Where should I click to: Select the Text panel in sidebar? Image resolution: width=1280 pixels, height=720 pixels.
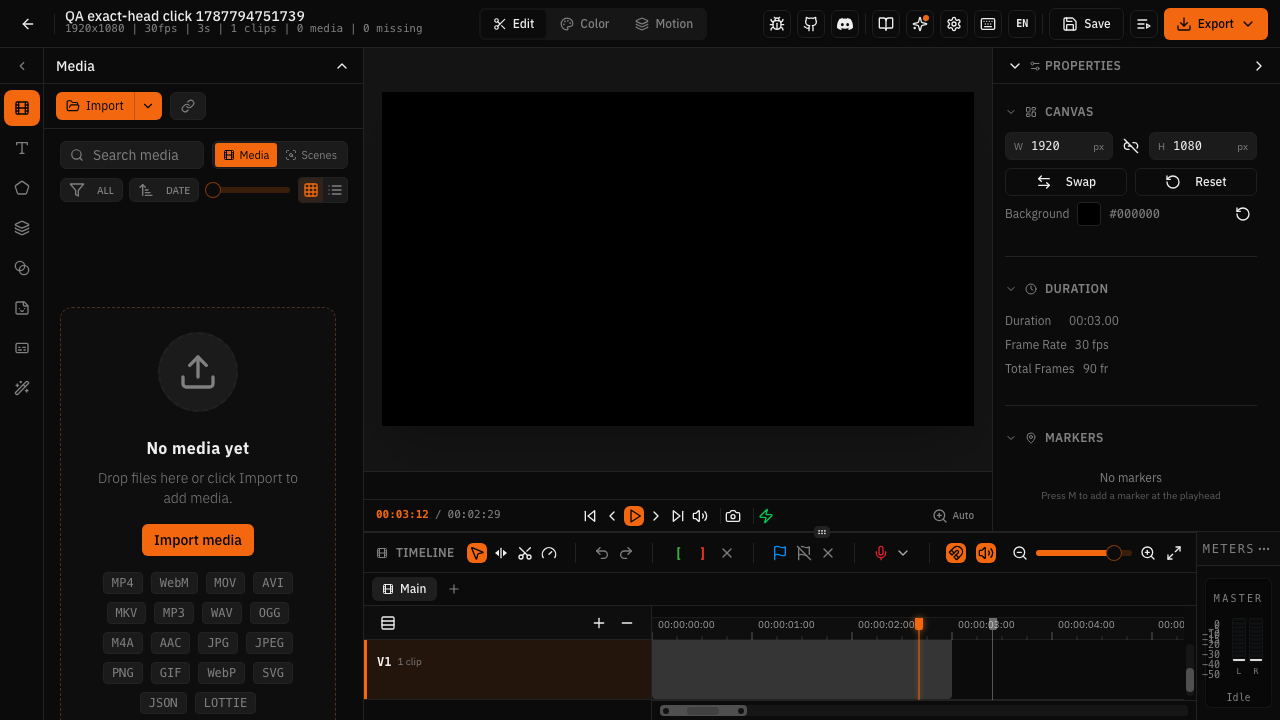click(22, 148)
